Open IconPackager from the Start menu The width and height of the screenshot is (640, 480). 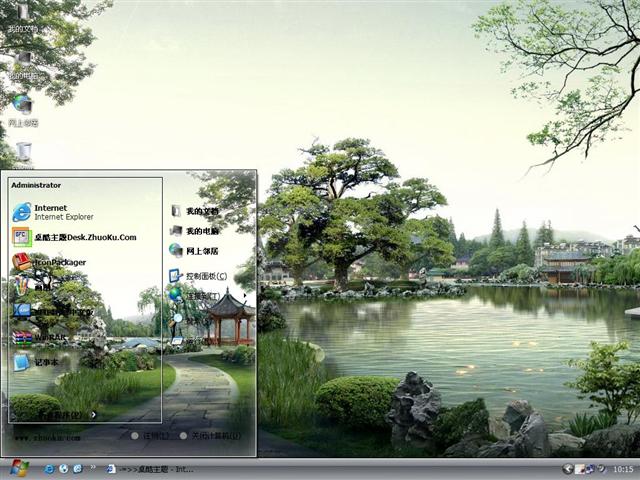point(49,262)
